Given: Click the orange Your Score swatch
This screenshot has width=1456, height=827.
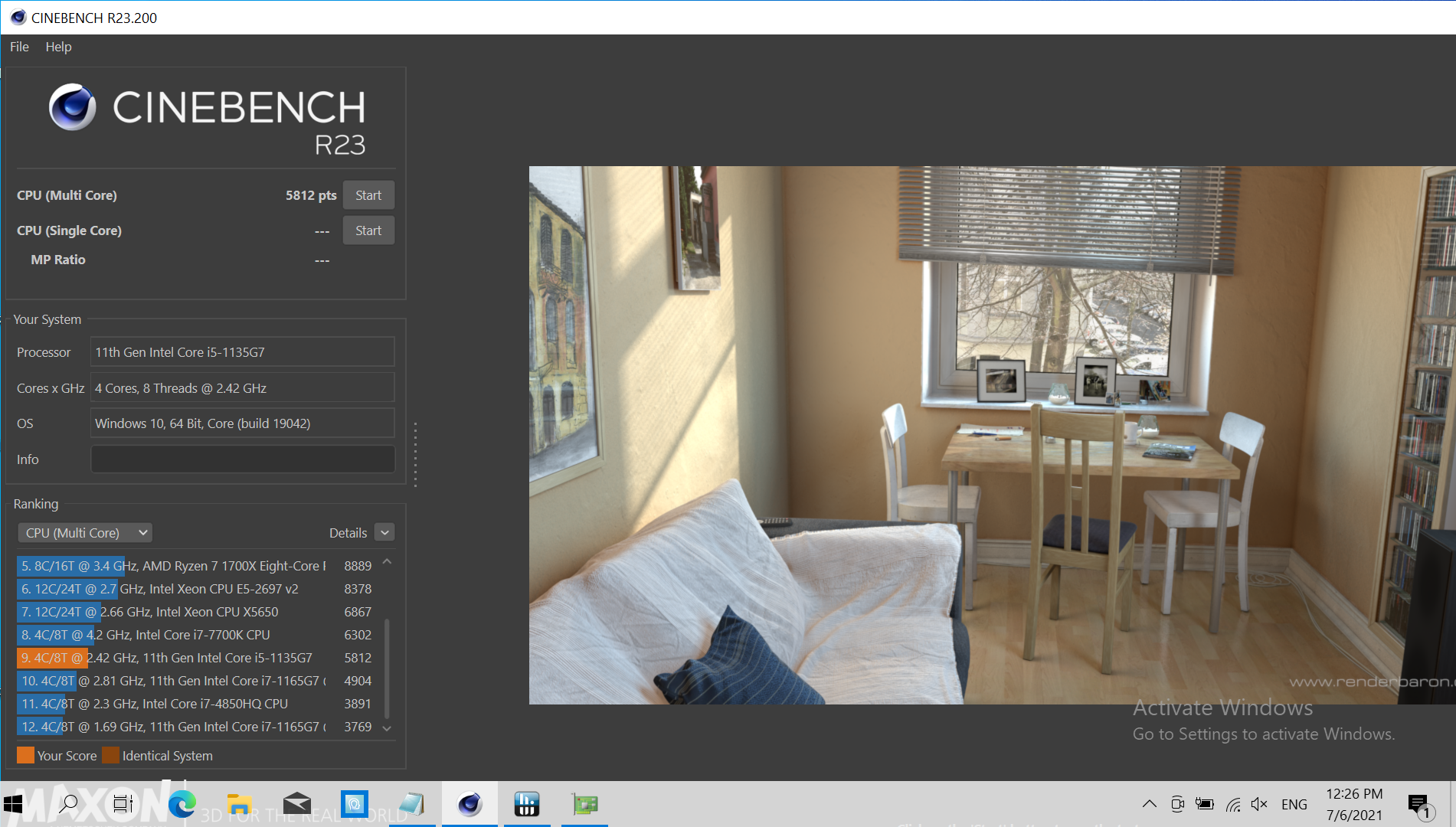Looking at the screenshot, I should (25, 756).
